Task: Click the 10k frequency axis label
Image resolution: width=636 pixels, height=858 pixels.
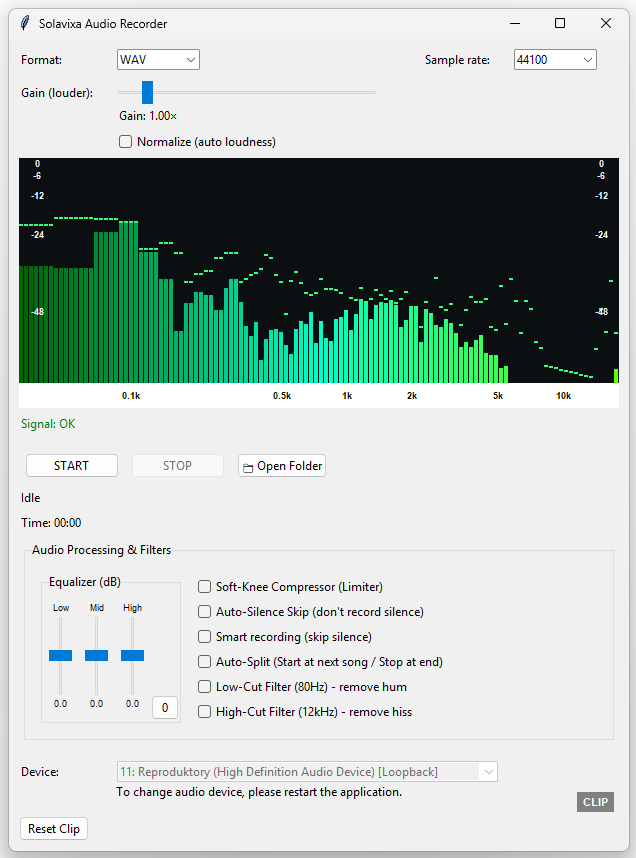Action: (x=563, y=396)
